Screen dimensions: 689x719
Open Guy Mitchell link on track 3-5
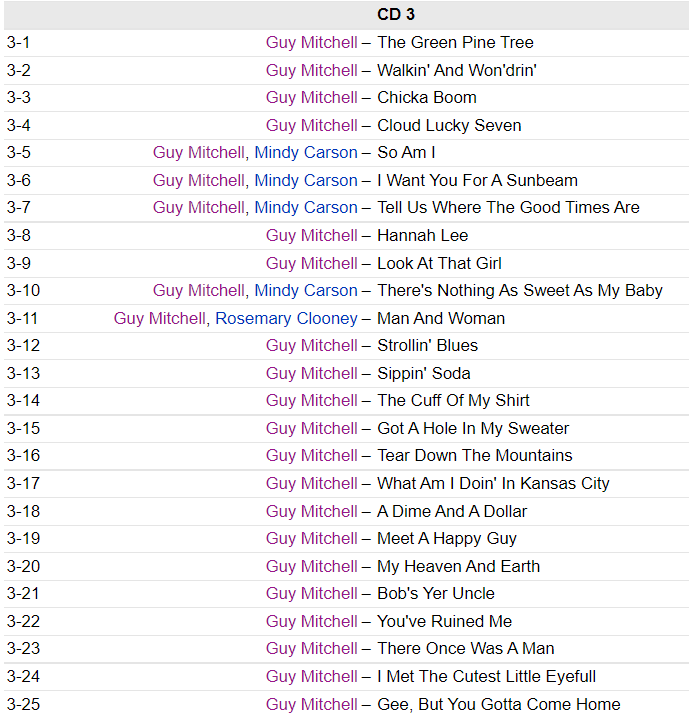click(x=198, y=153)
